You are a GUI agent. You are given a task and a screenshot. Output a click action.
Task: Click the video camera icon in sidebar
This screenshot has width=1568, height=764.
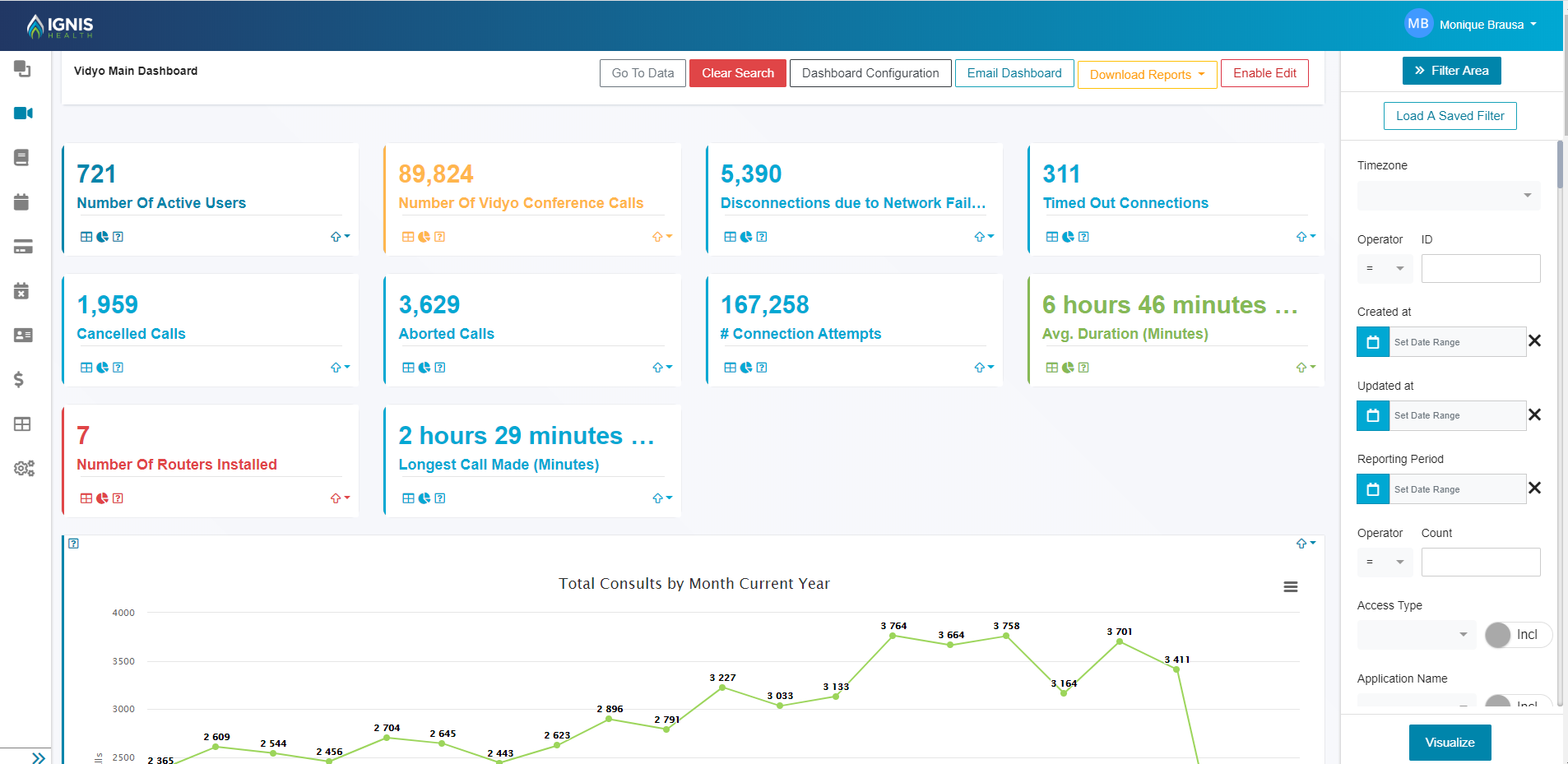click(23, 113)
